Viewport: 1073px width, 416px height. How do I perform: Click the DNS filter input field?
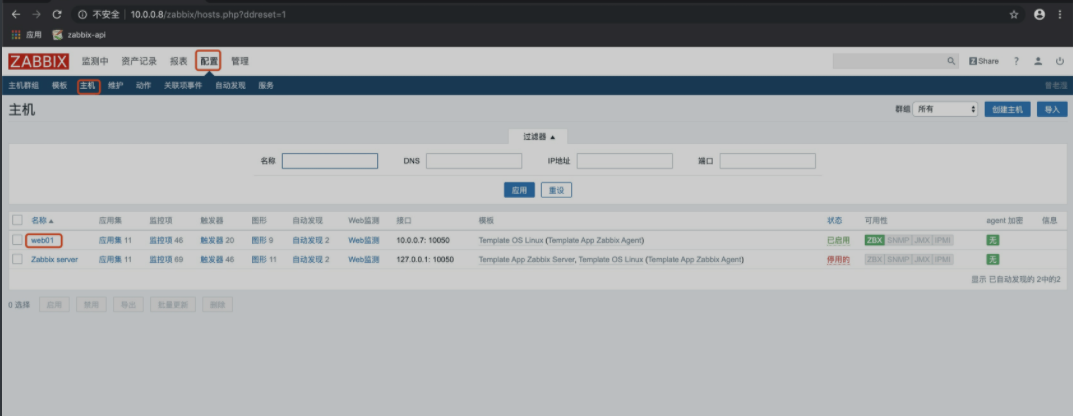pyautogui.click(x=474, y=161)
